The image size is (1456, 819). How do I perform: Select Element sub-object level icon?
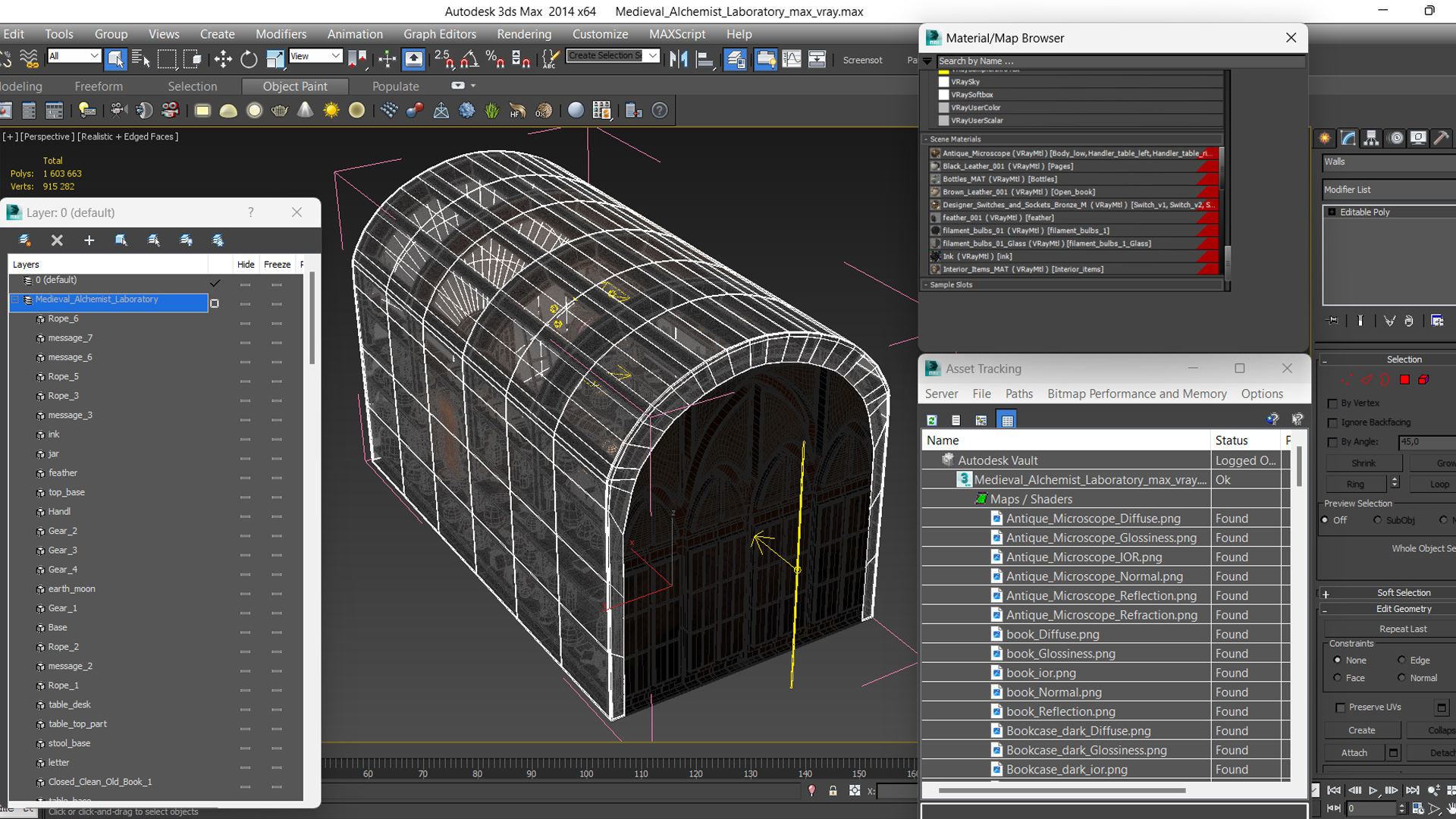(x=1423, y=380)
